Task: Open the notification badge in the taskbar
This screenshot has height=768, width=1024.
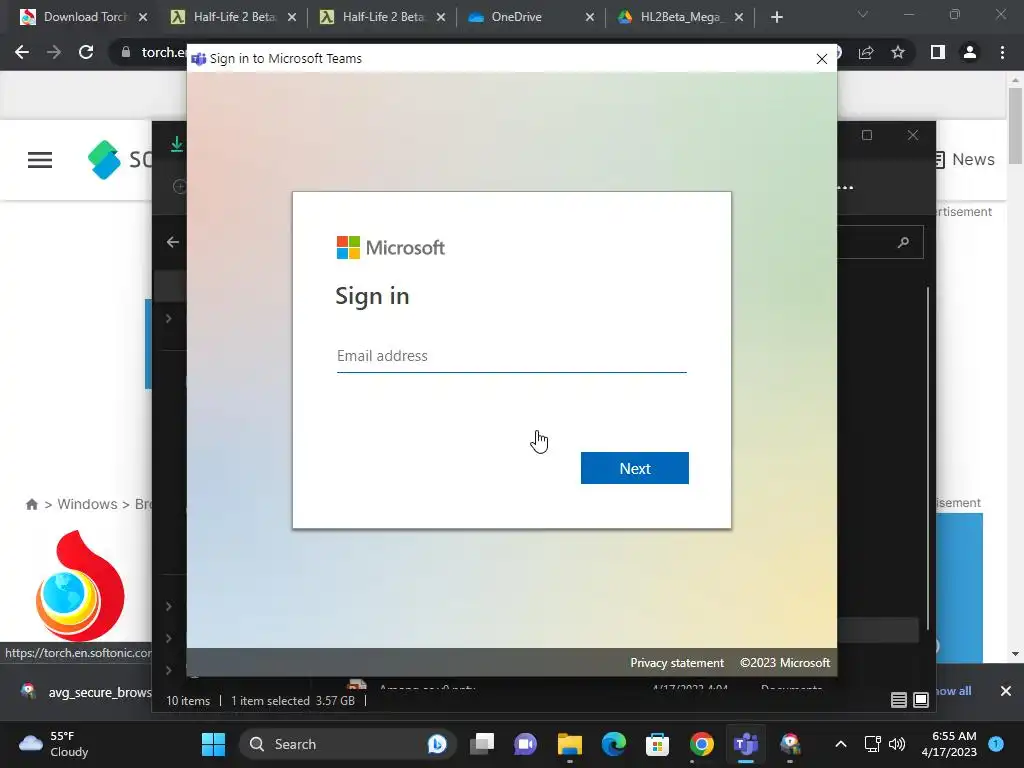Action: pos(996,743)
